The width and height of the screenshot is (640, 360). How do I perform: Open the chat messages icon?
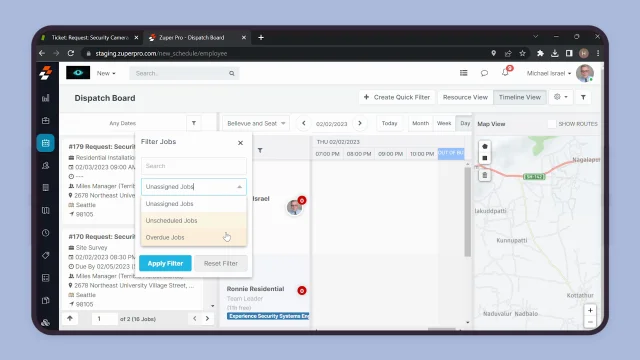[484, 73]
